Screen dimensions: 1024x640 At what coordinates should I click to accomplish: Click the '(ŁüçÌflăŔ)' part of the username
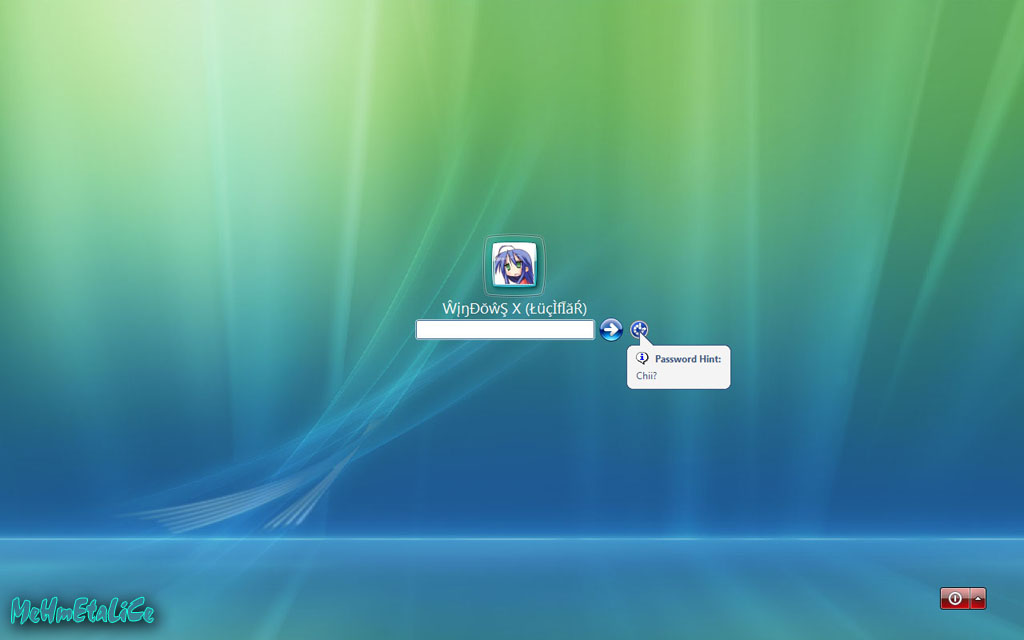click(556, 308)
